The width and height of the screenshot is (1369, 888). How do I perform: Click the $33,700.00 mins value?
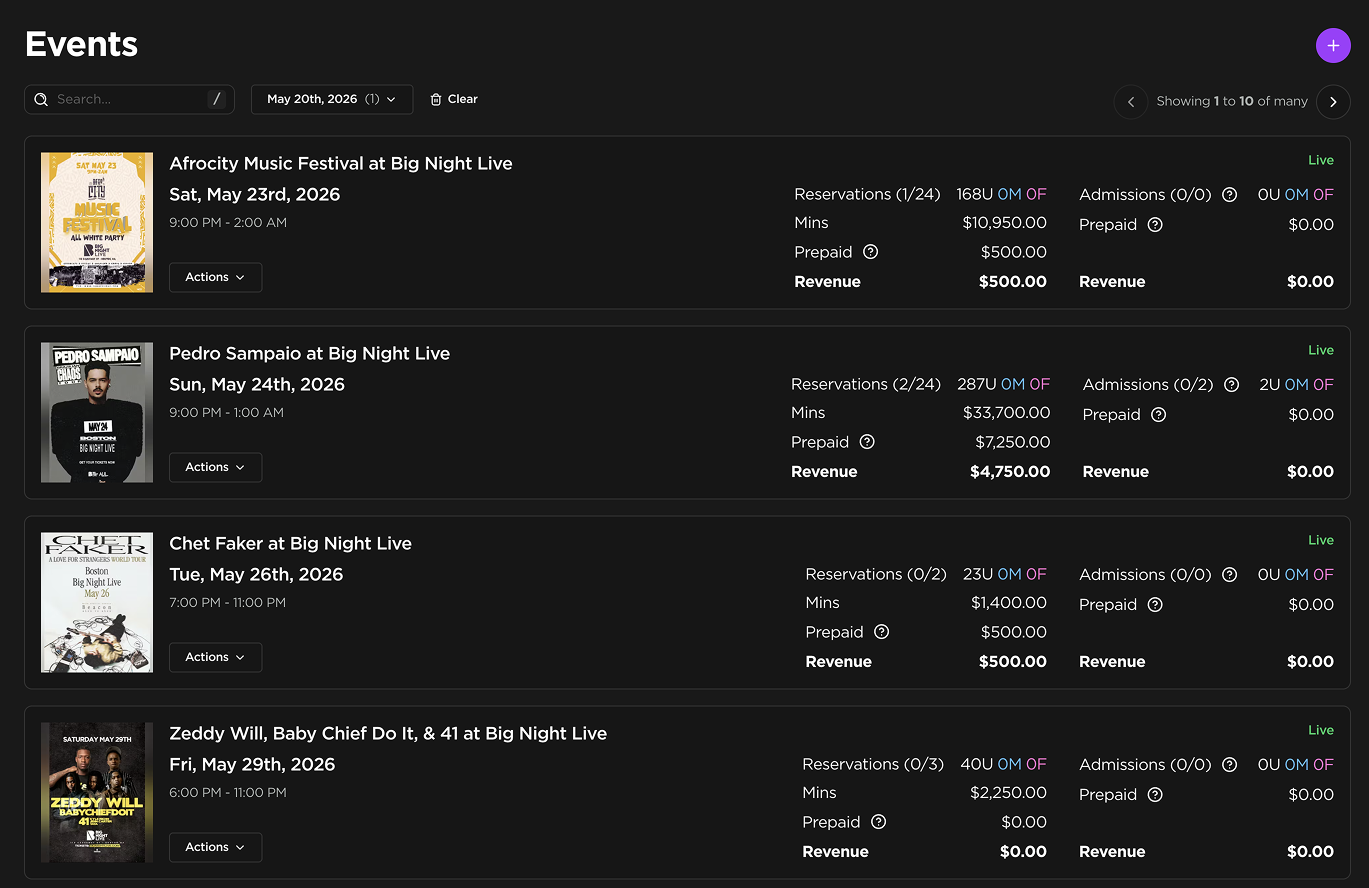(1007, 412)
